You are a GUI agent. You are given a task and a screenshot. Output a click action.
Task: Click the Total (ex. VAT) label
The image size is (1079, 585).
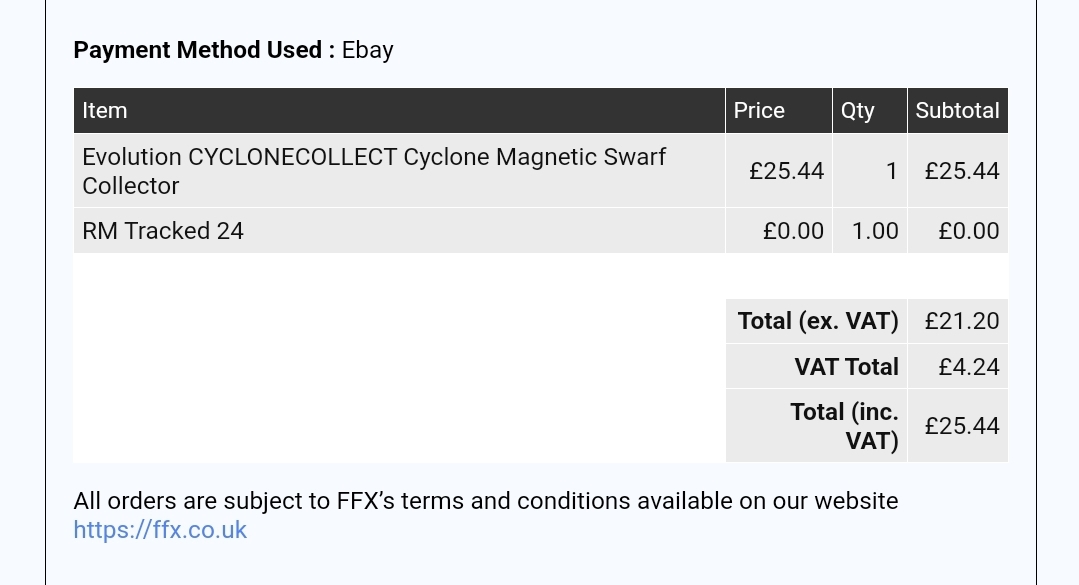(x=818, y=321)
